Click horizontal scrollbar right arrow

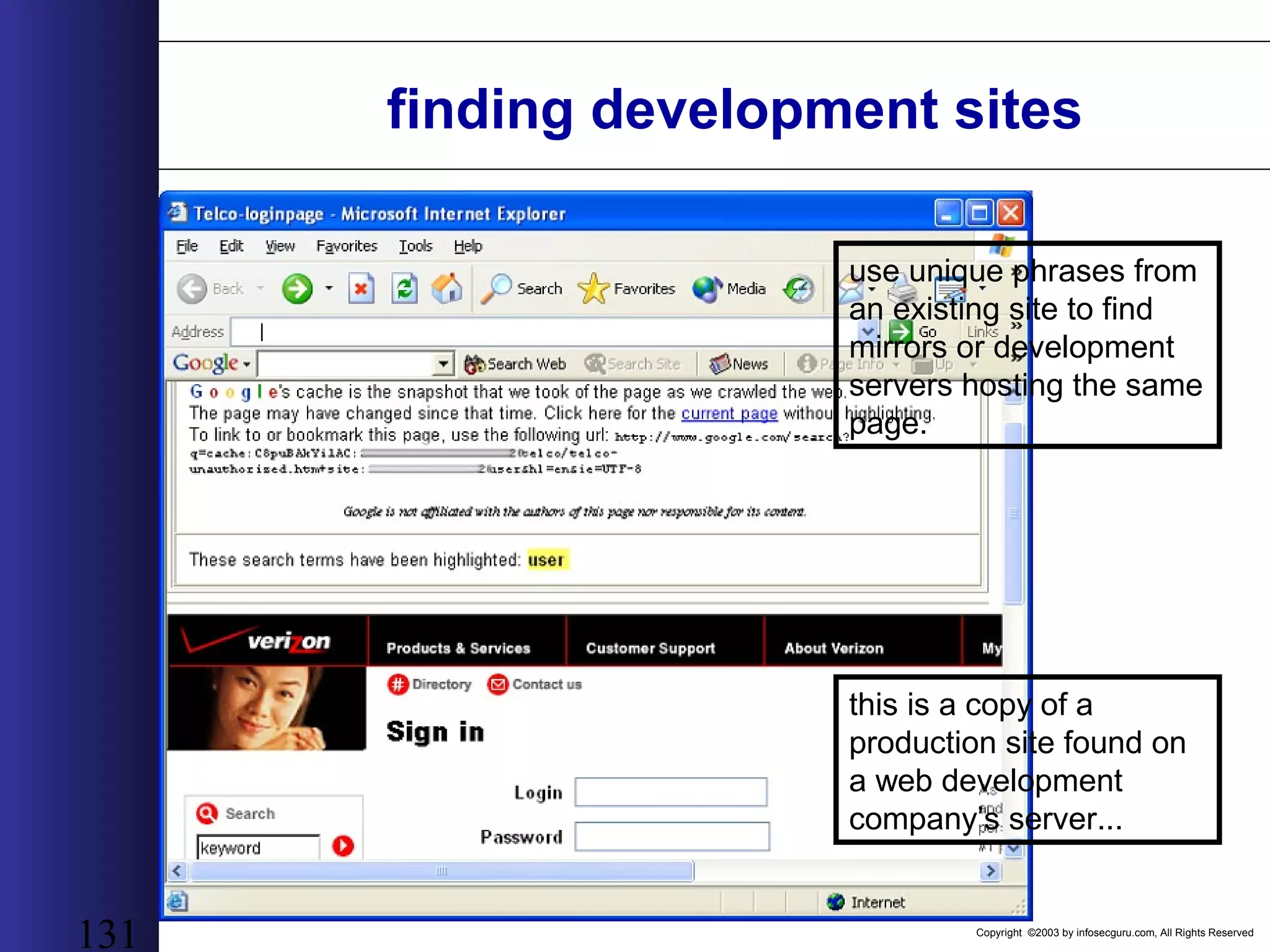point(990,871)
